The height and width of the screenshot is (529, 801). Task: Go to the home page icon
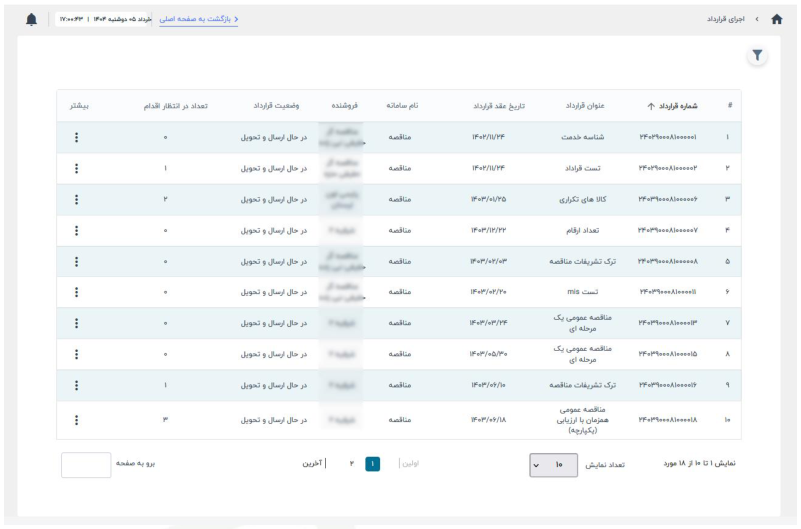click(776, 19)
